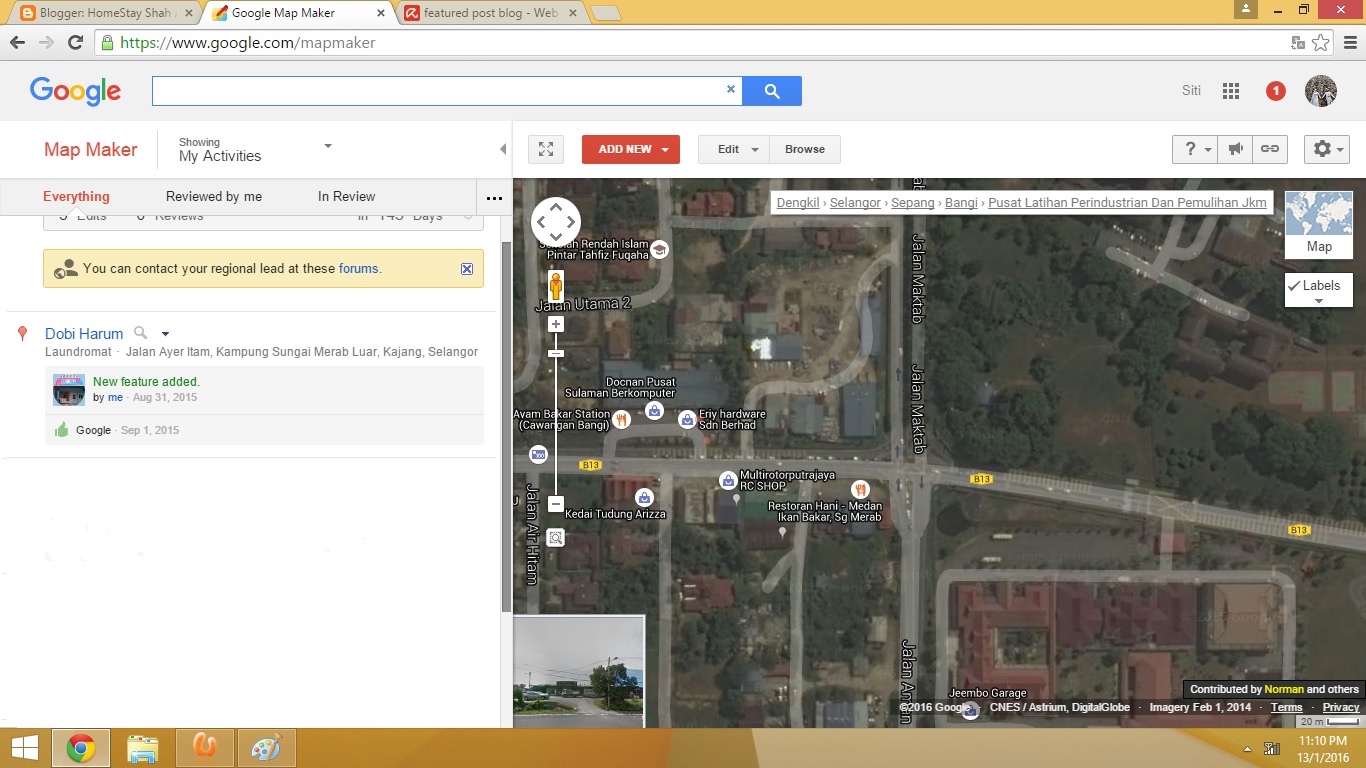Zoom out using the map zoom slider

556,504
